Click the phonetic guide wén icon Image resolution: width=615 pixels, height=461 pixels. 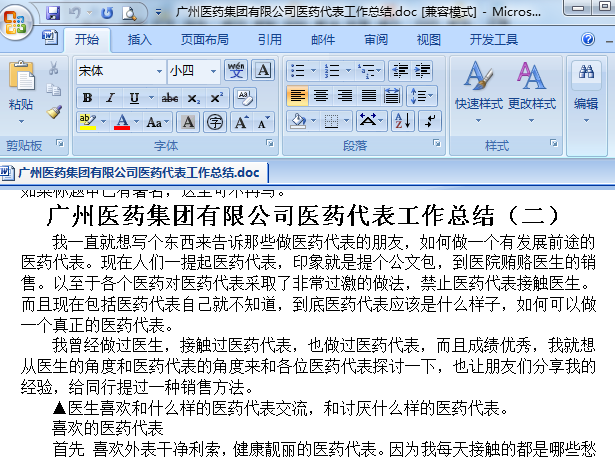[236, 71]
